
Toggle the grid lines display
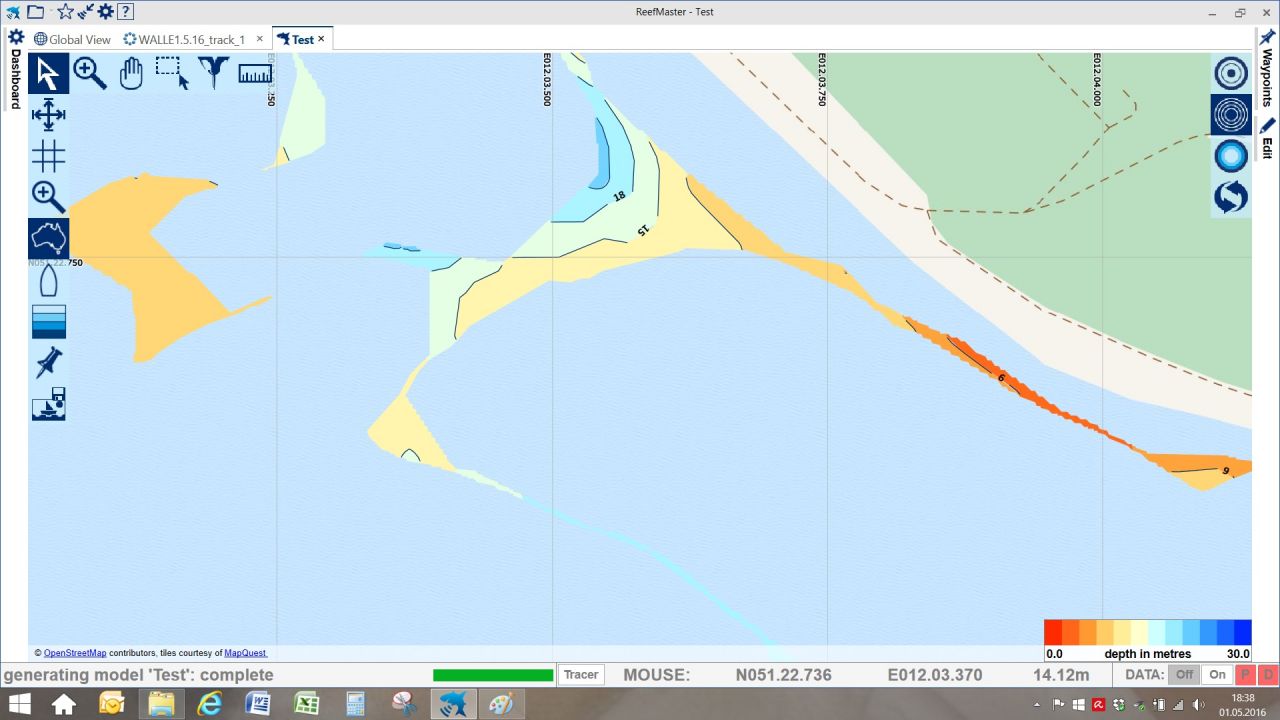tap(48, 156)
